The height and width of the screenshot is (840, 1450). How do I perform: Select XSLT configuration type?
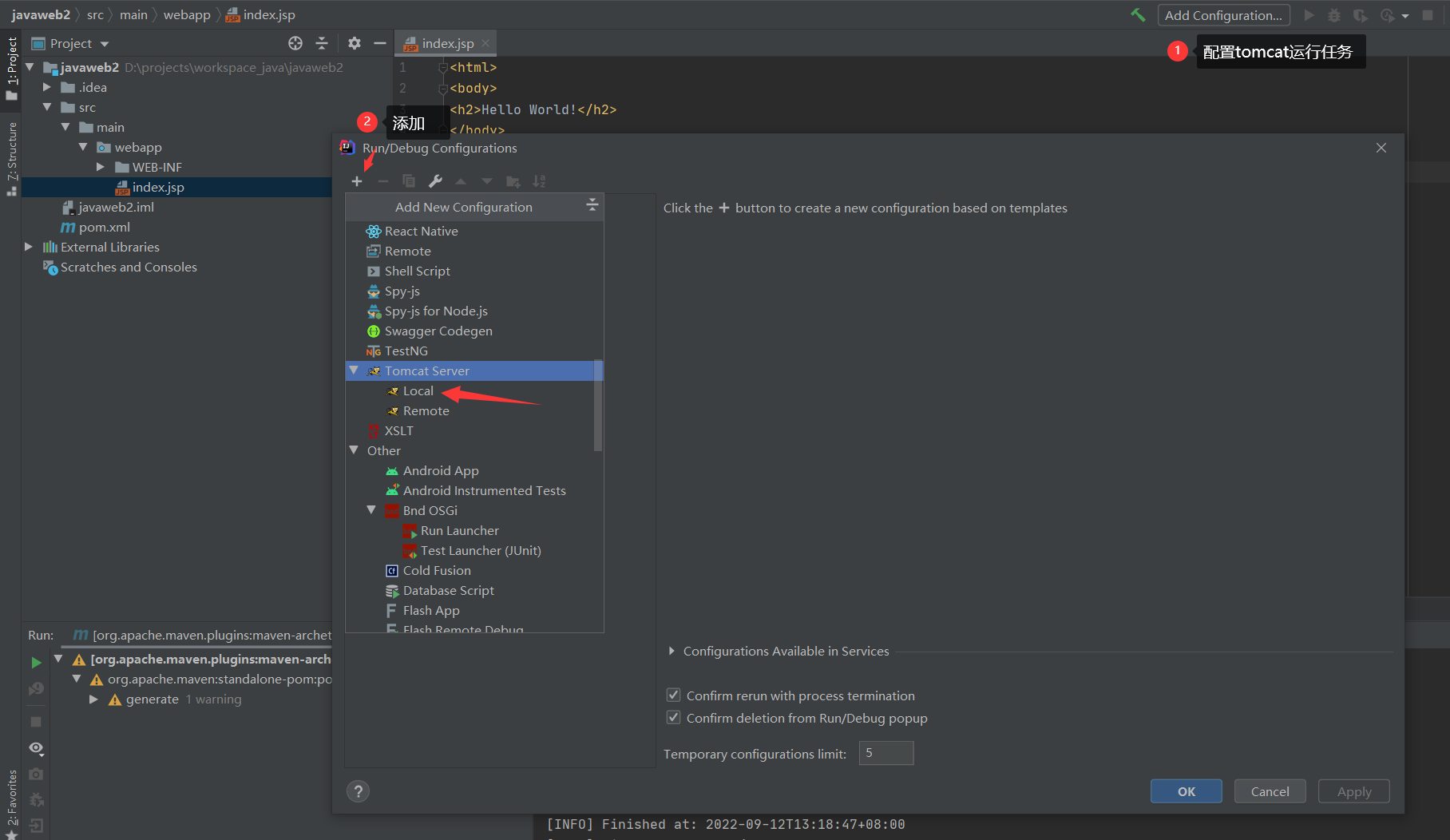pyautogui.click(x=390, y=430)
